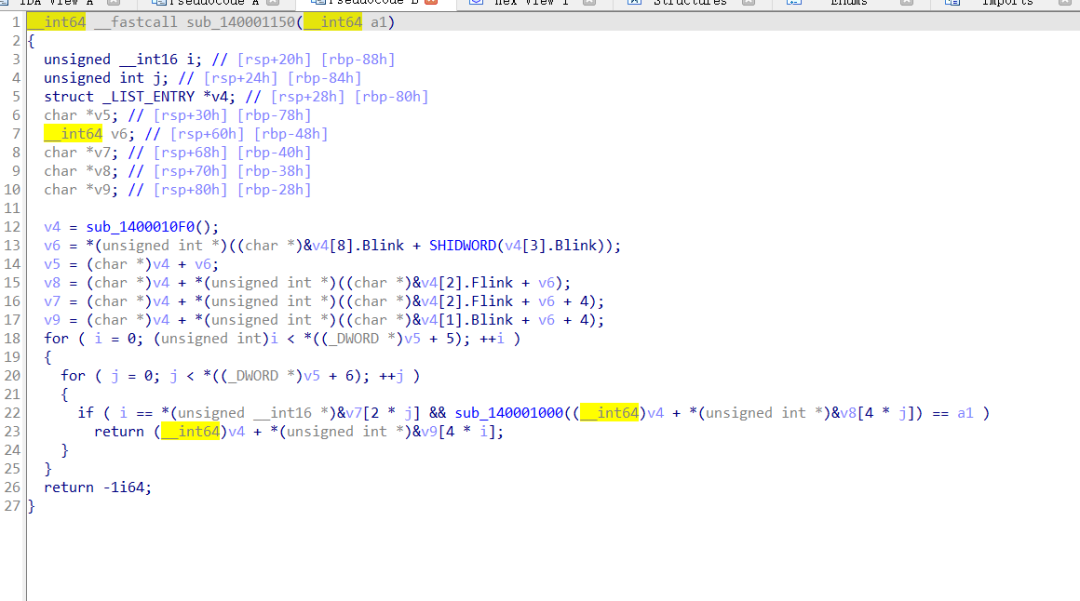This screenshot has width=1080, height=601.
Task: Click highlighted __int64 in the v6 declaration
Action: [73, 134]
